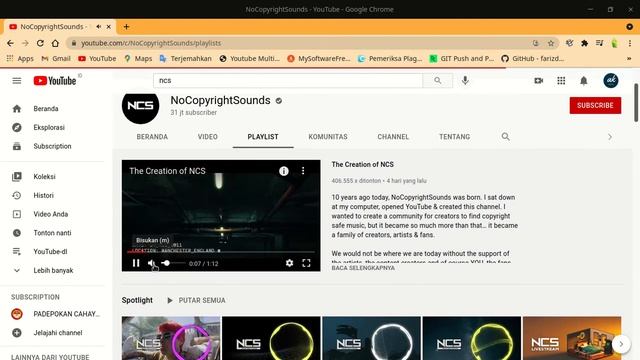Open Apps bookmarks shortcut
640x360 pixels.
20,58
